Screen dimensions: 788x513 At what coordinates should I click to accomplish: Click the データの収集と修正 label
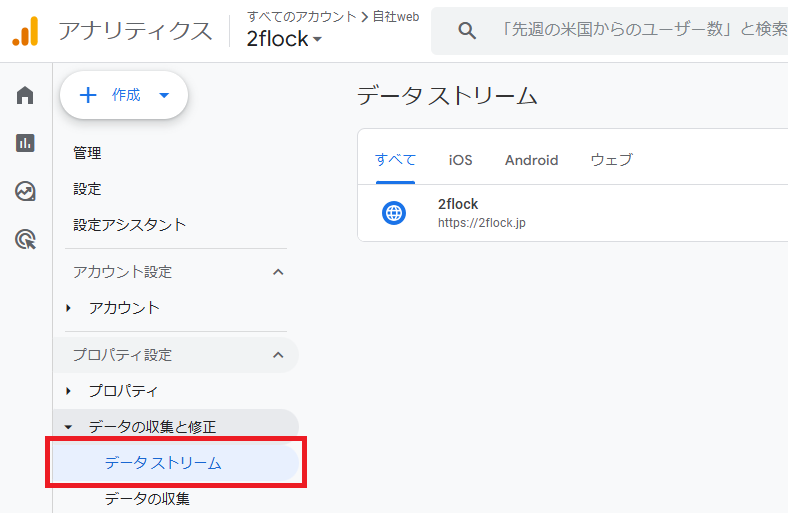pyautogui.click(x=152, y=427)
